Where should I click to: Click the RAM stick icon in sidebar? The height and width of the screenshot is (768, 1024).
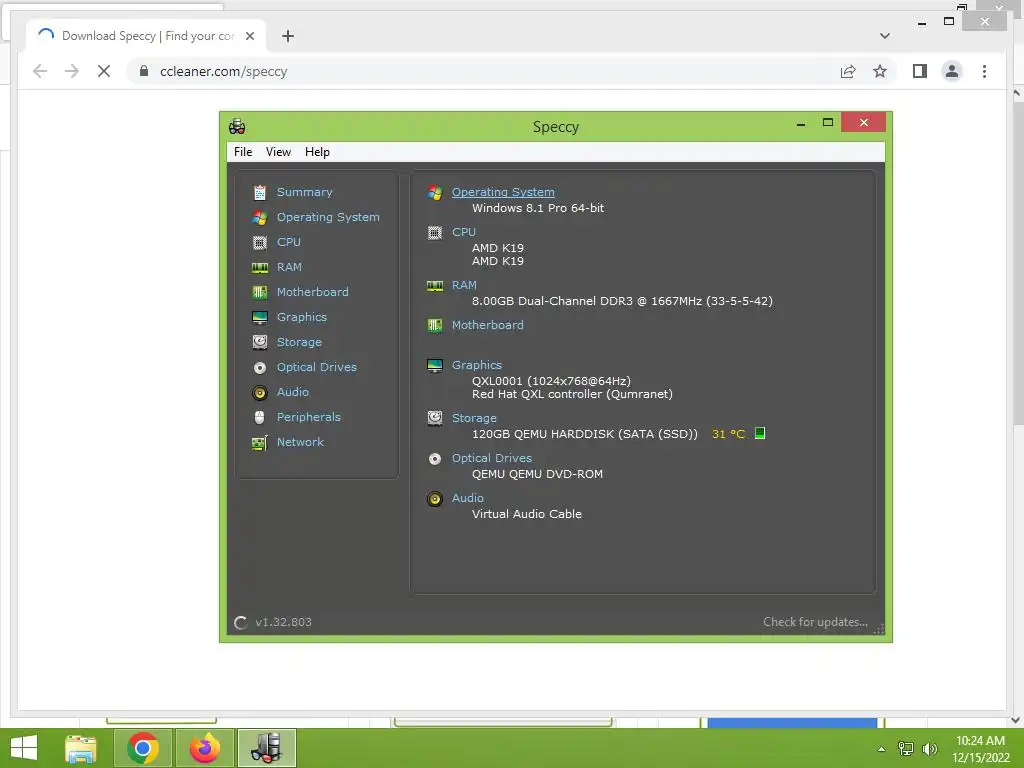tap(260, 267)
